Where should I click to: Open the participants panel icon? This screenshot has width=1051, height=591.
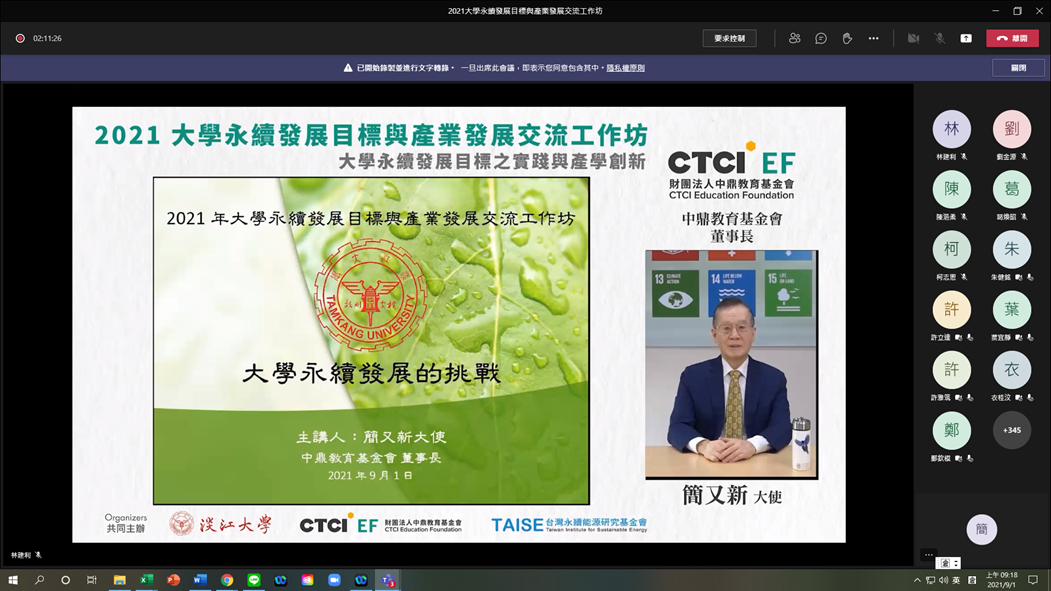[x=794, y=38]
